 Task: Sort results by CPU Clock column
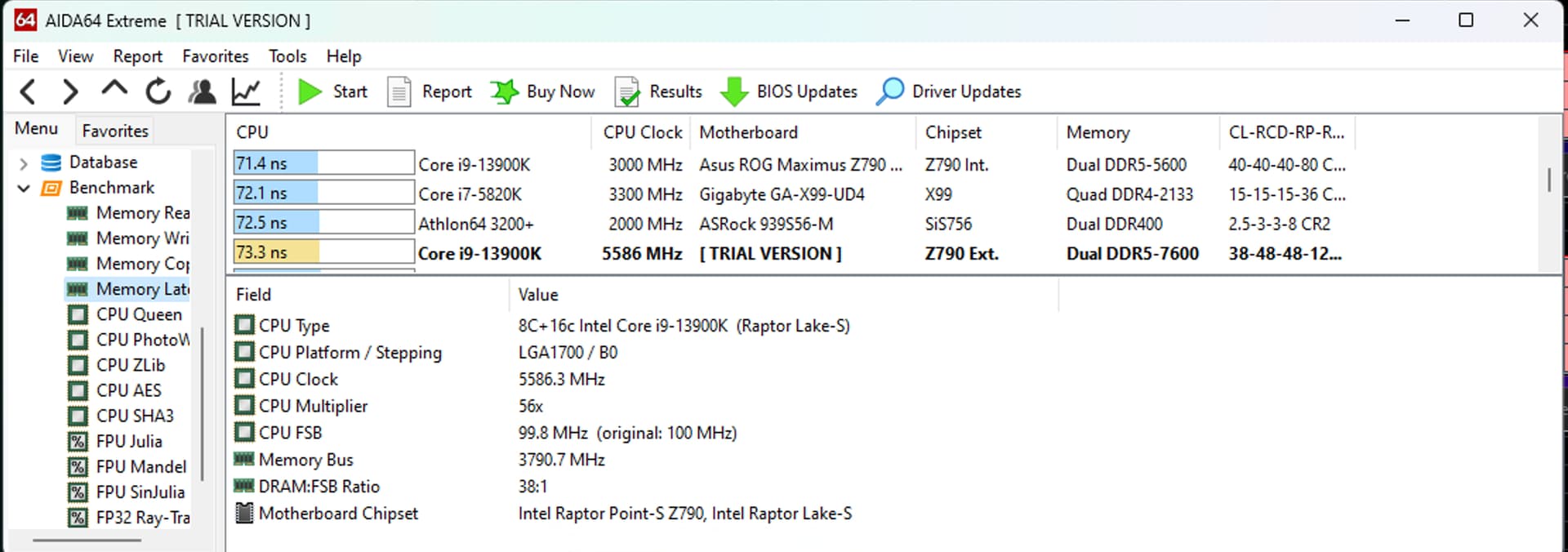[x=642, y=132]
